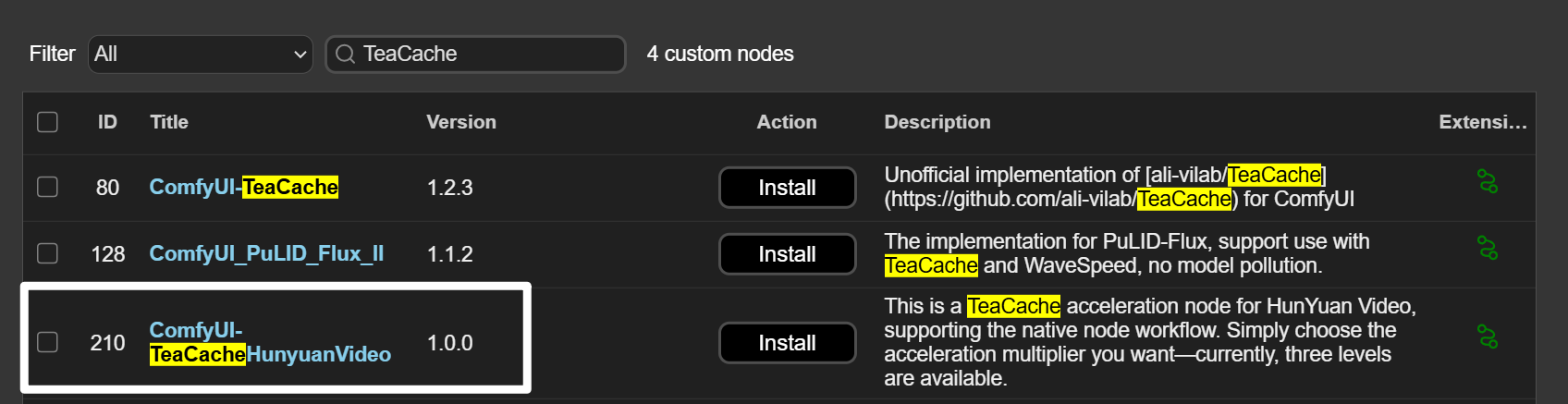Screen dimensions: 1568x404
Task: Click the TeaCache search input field
Action: (x=485, y=55)
